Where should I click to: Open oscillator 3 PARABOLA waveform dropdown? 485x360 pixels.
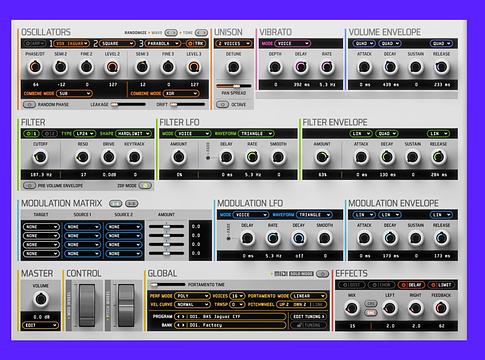(x=162, y=44)
